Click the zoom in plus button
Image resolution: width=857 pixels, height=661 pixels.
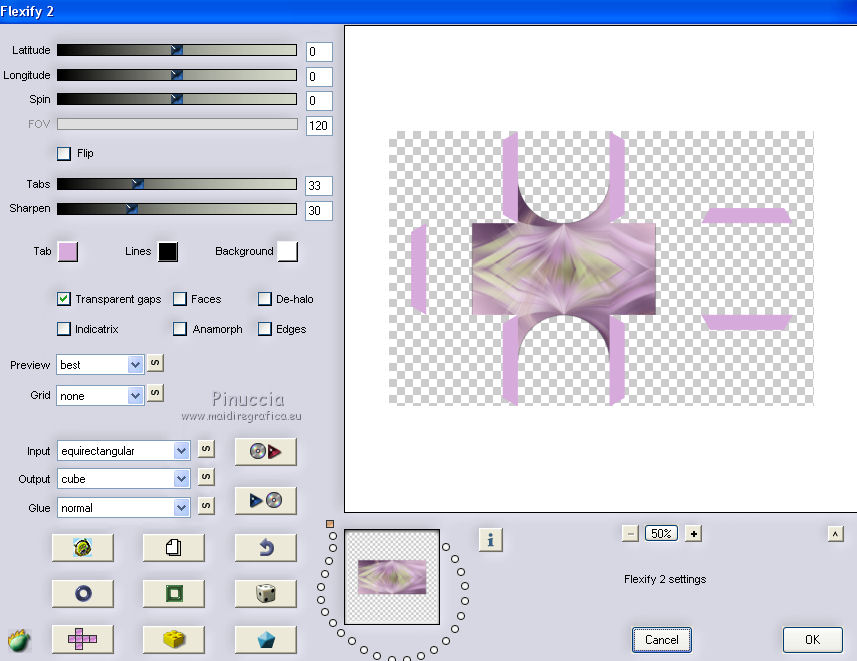click(694, 534)
